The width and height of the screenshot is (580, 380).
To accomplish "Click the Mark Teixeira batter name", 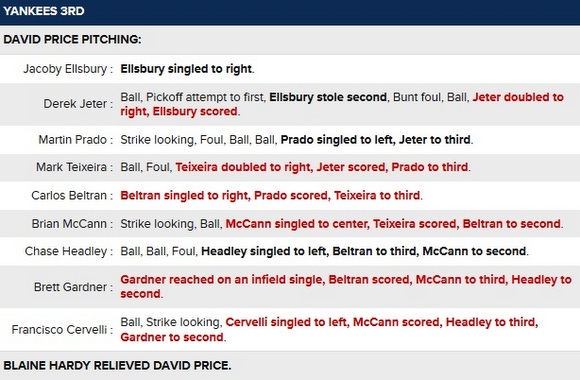I will 71,167.
